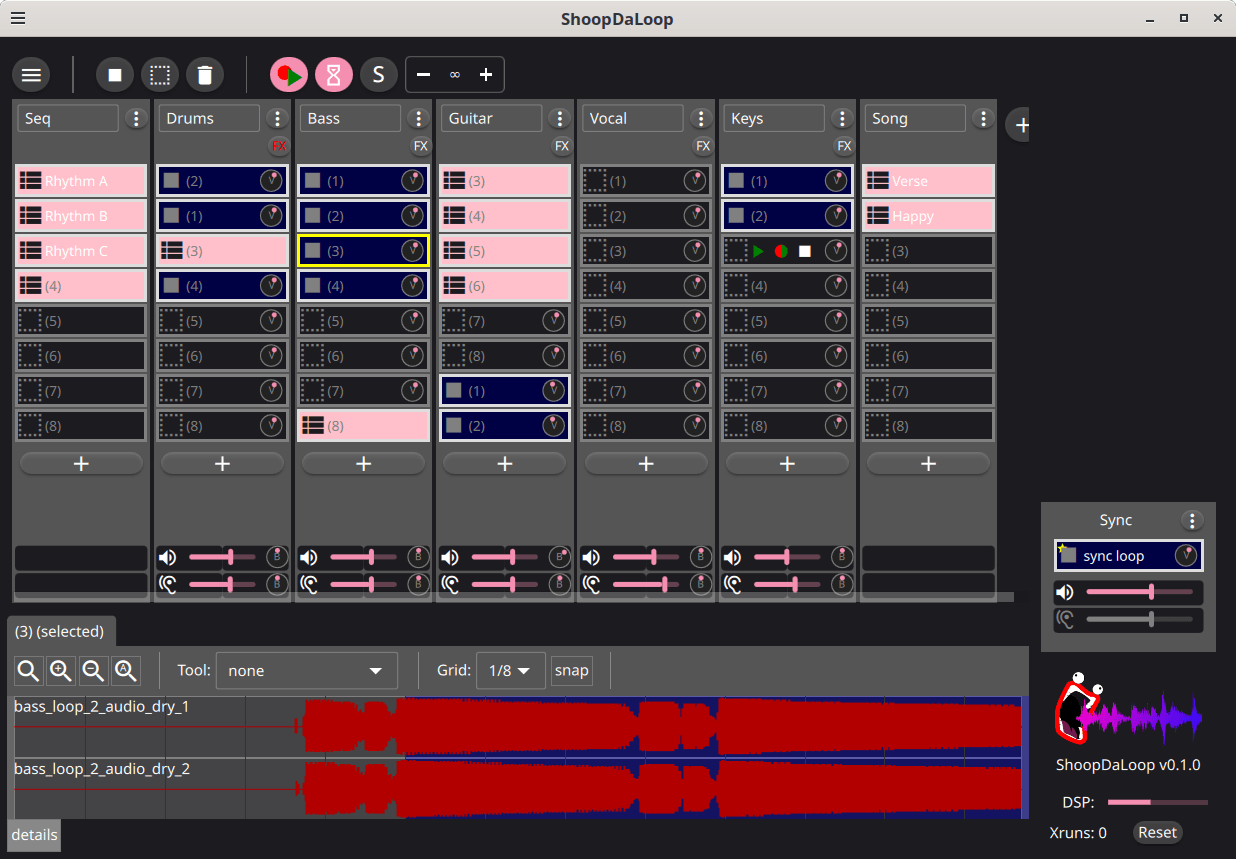
Task: Click the Reset xruns button
Action: [x=1157, y=832]
